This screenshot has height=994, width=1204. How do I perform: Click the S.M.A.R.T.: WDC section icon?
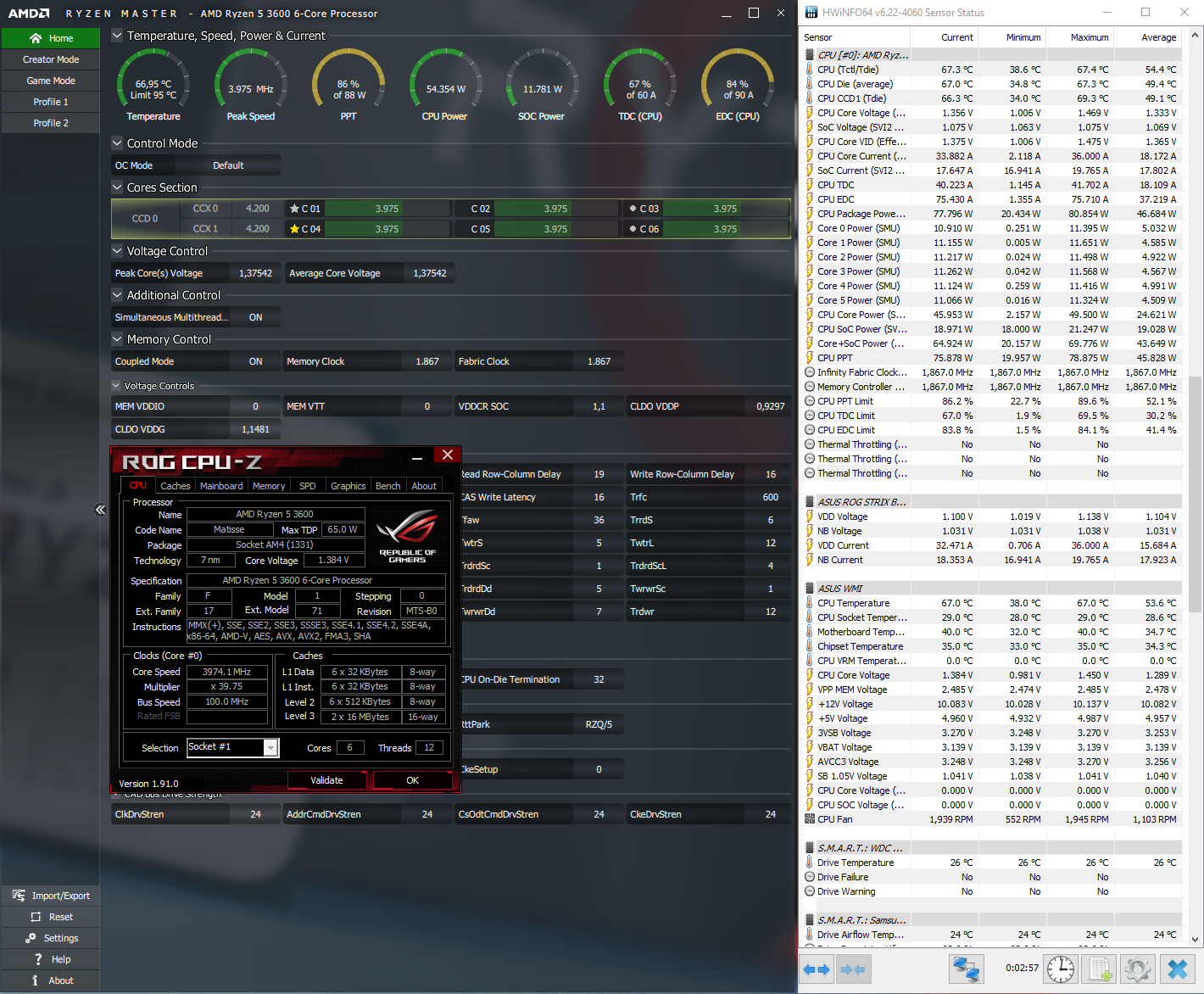[810, 848]
